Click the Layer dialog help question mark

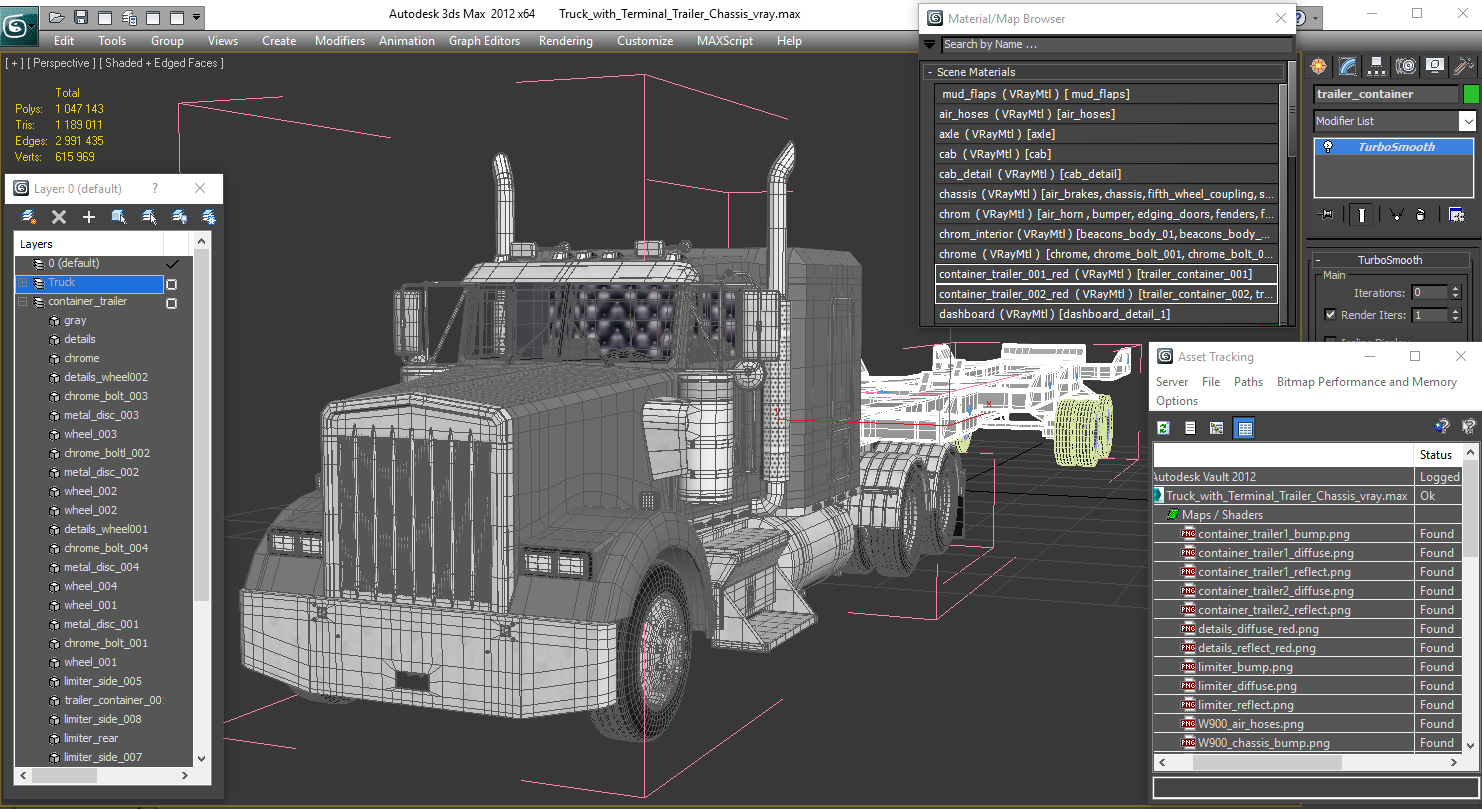tap(154, 189)
